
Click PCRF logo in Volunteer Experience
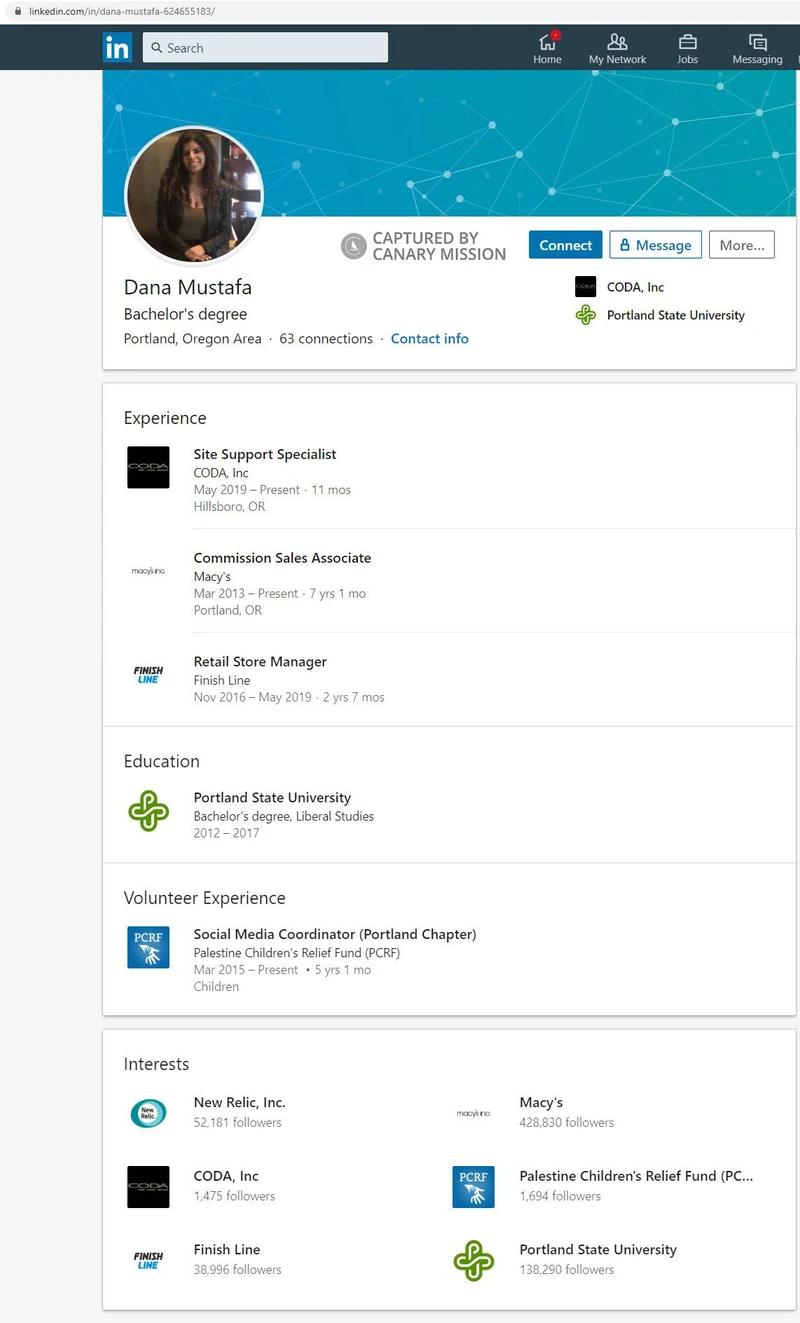pos(148,947)
